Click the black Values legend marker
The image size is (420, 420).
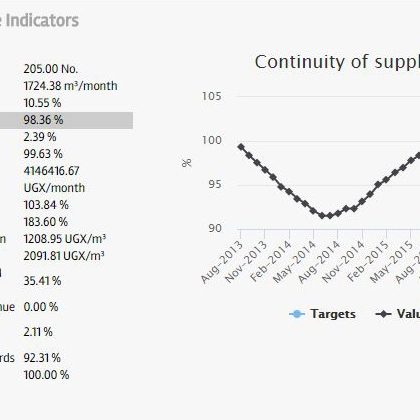tap(383, 314)
